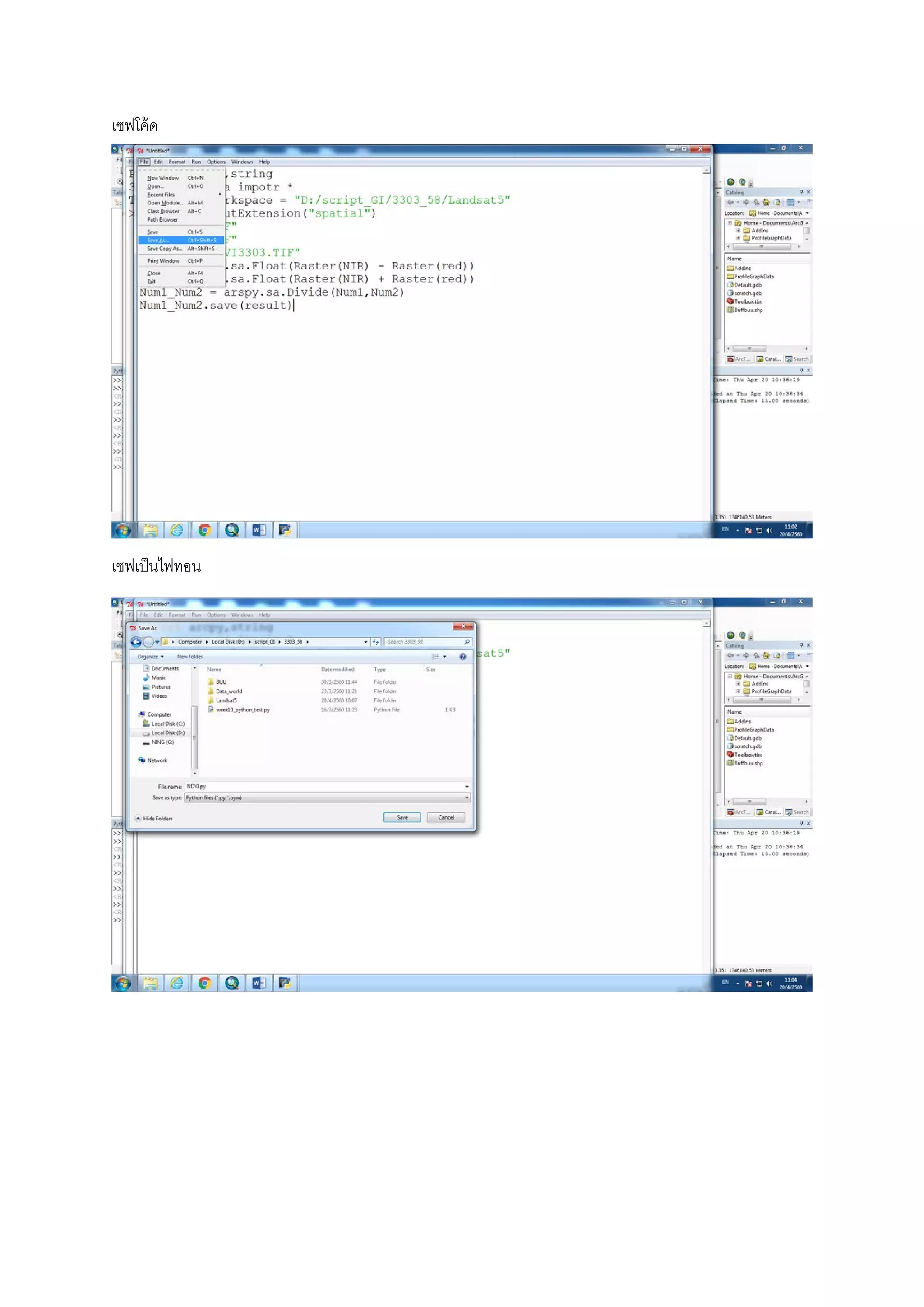The height and width of the screenshot is (1307, 924).
Task: Open the Save as type dropdown
Action: tap(327, 798)
